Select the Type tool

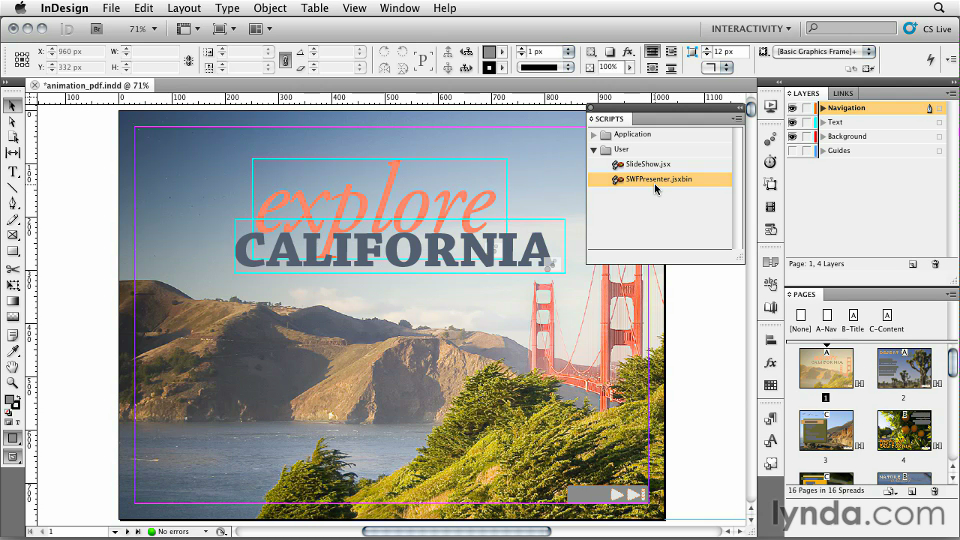12,172
